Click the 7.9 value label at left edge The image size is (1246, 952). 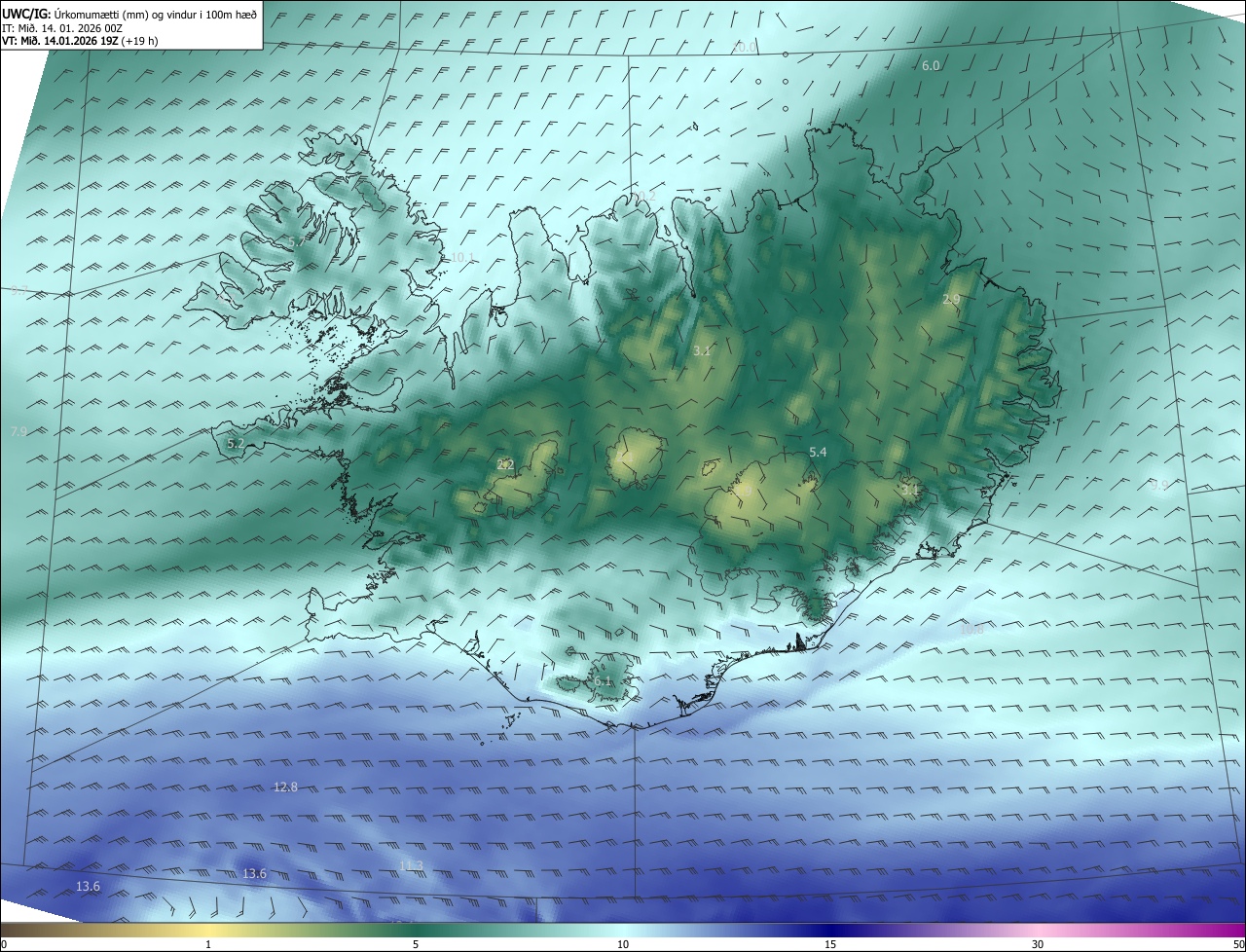(18, 431)
